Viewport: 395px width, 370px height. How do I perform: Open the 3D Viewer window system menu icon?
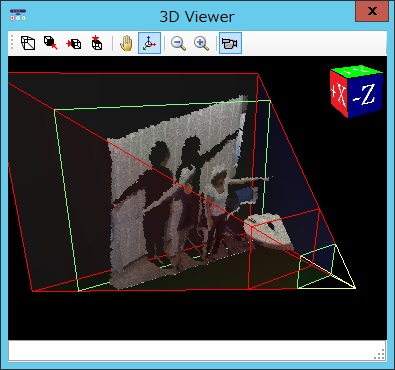click(x=18, y=15)
